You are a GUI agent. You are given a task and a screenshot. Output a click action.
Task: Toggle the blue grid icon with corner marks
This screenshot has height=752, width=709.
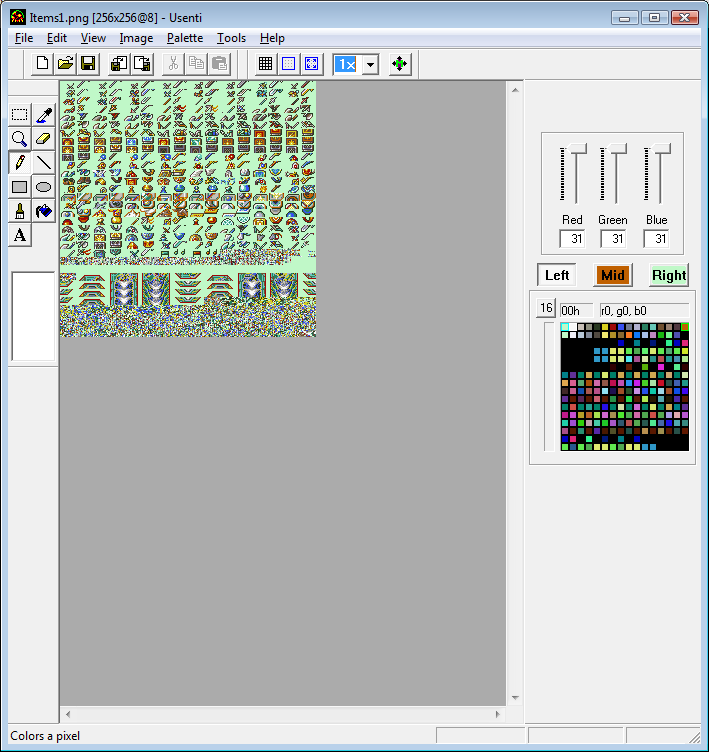[x=311, y=64]
